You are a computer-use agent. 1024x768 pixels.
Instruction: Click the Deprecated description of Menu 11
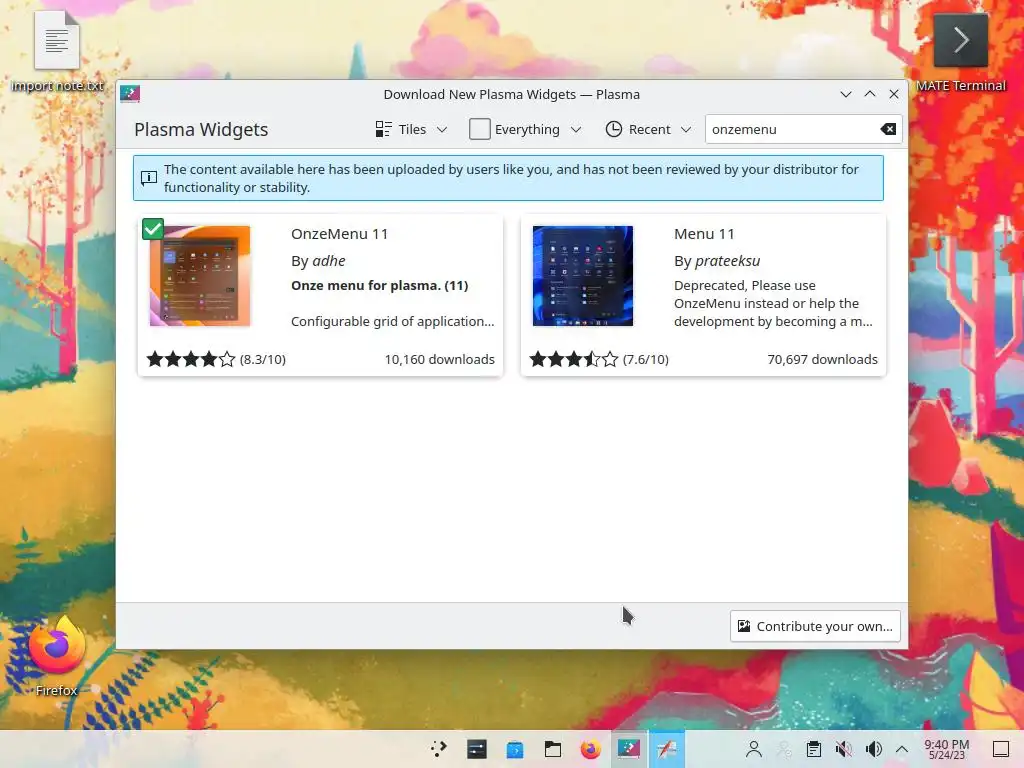(x=773, y=303)
